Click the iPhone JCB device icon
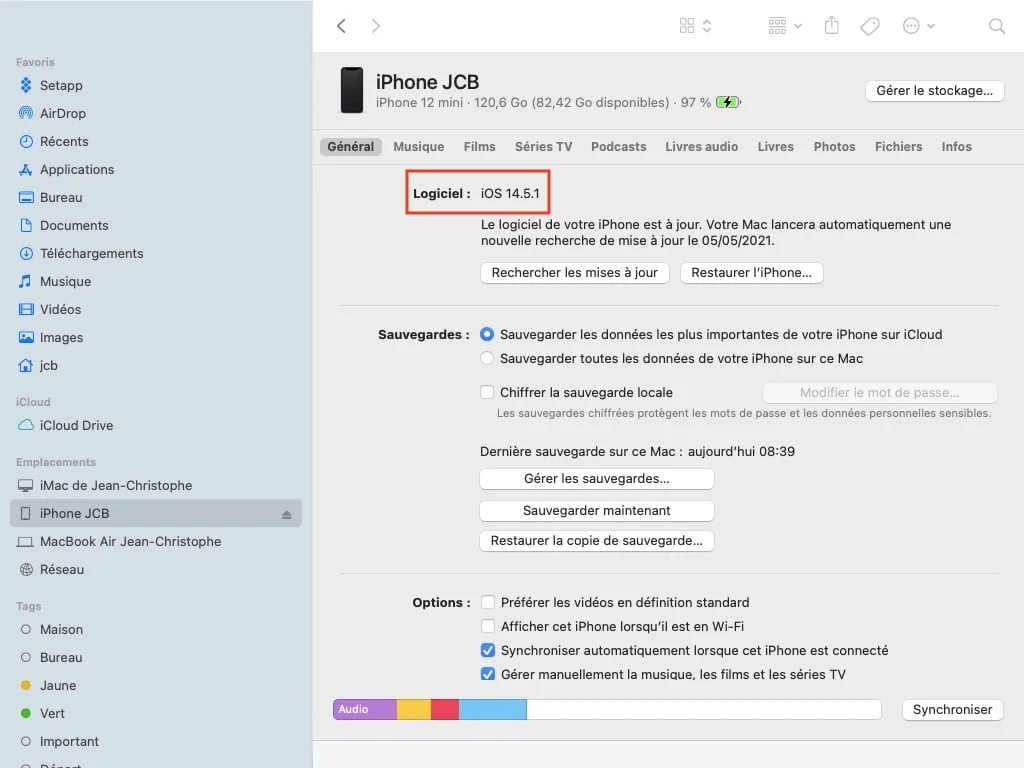The image size is (1024, 768). [x=351, y=90]
